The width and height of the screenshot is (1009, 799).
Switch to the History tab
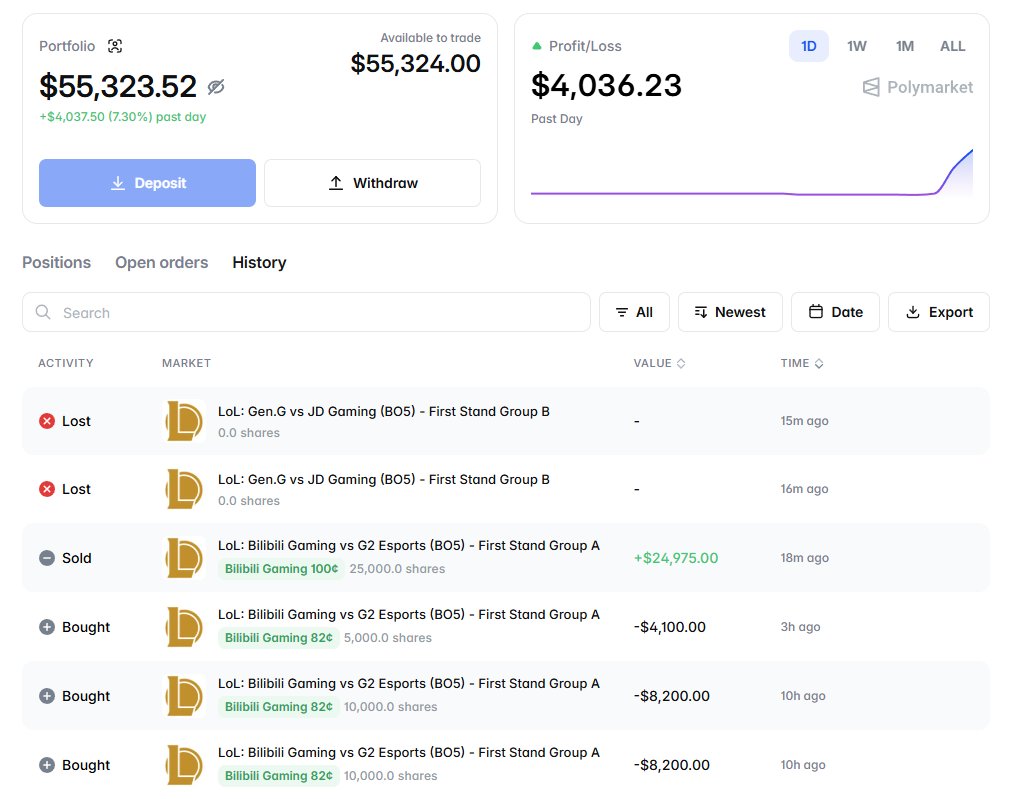click(259, 262)
